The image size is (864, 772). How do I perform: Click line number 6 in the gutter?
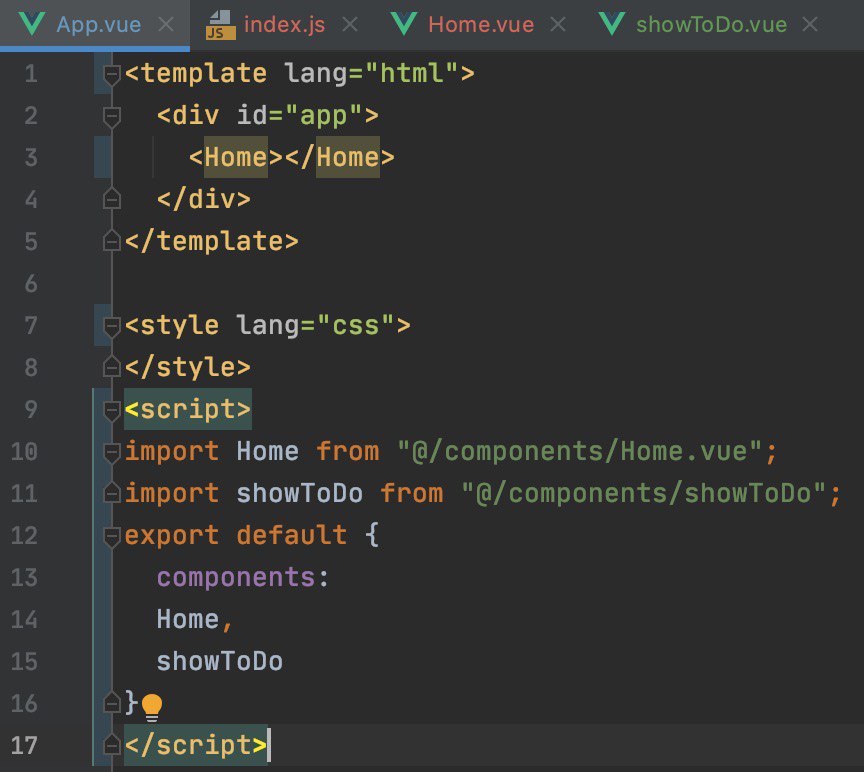[31, 284]
